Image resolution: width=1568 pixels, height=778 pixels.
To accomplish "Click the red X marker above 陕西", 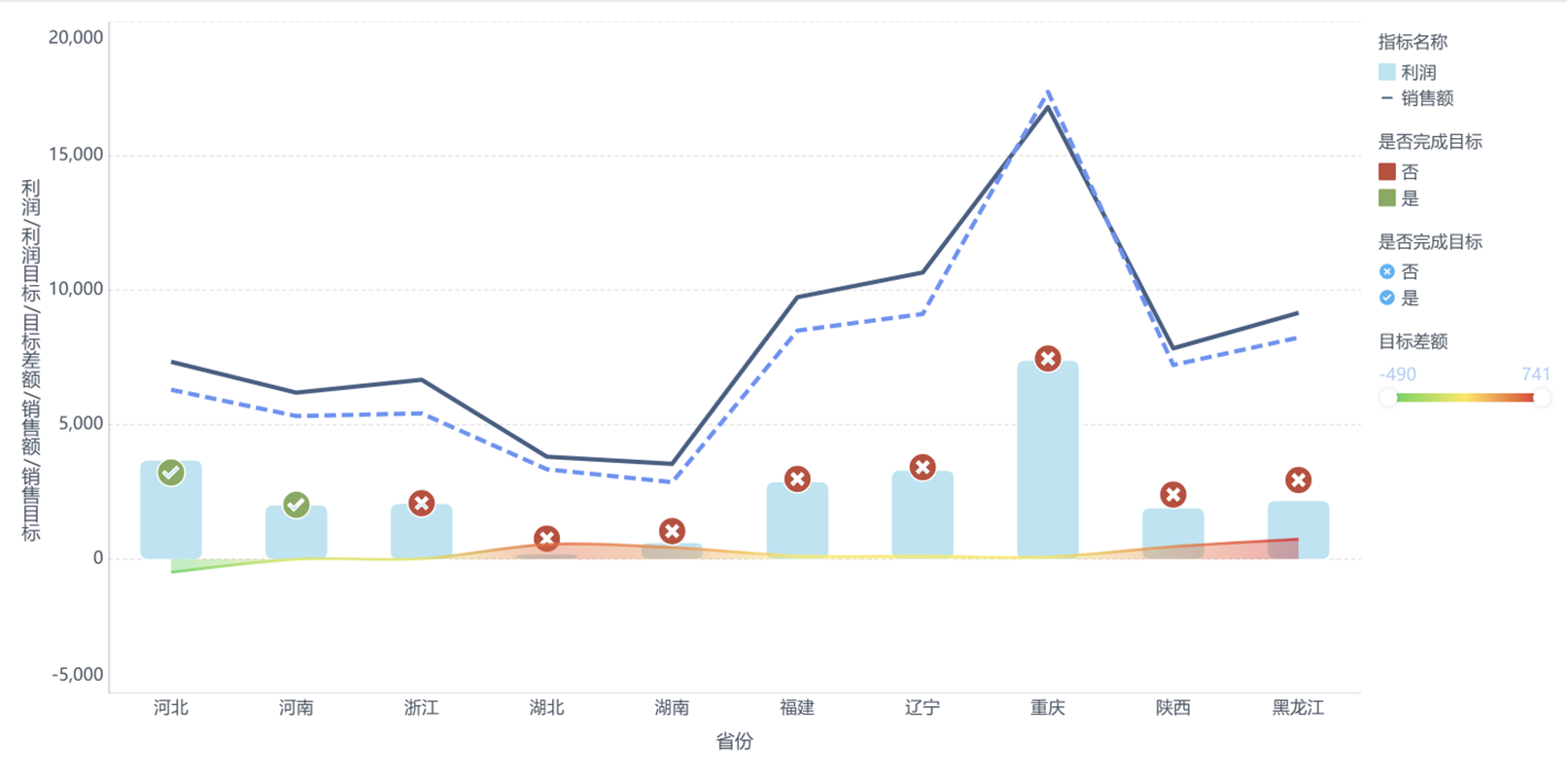I will coord(1173,495).
